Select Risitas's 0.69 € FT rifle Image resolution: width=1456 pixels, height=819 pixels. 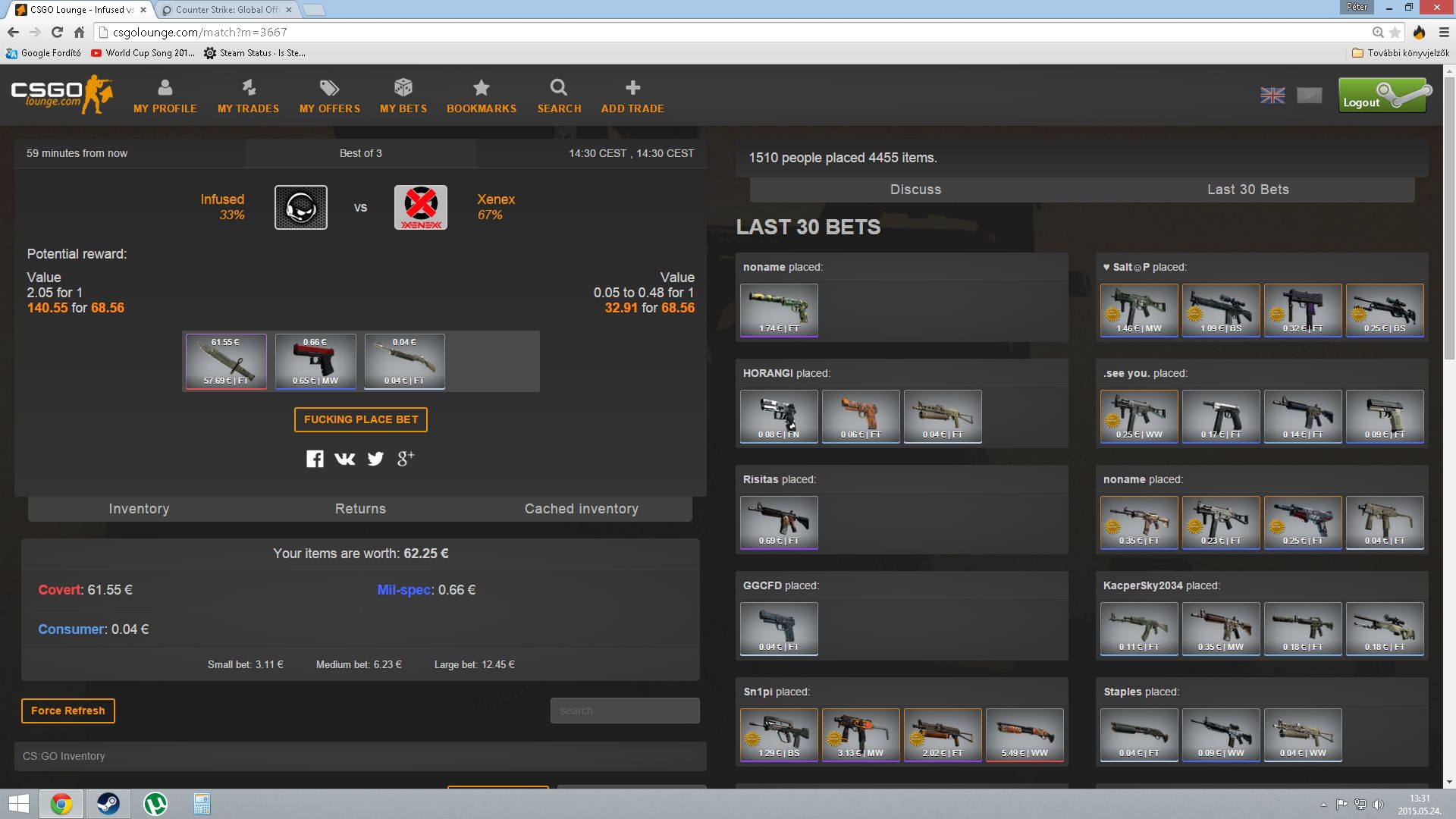pyautogui.click(x=779, y=522)
